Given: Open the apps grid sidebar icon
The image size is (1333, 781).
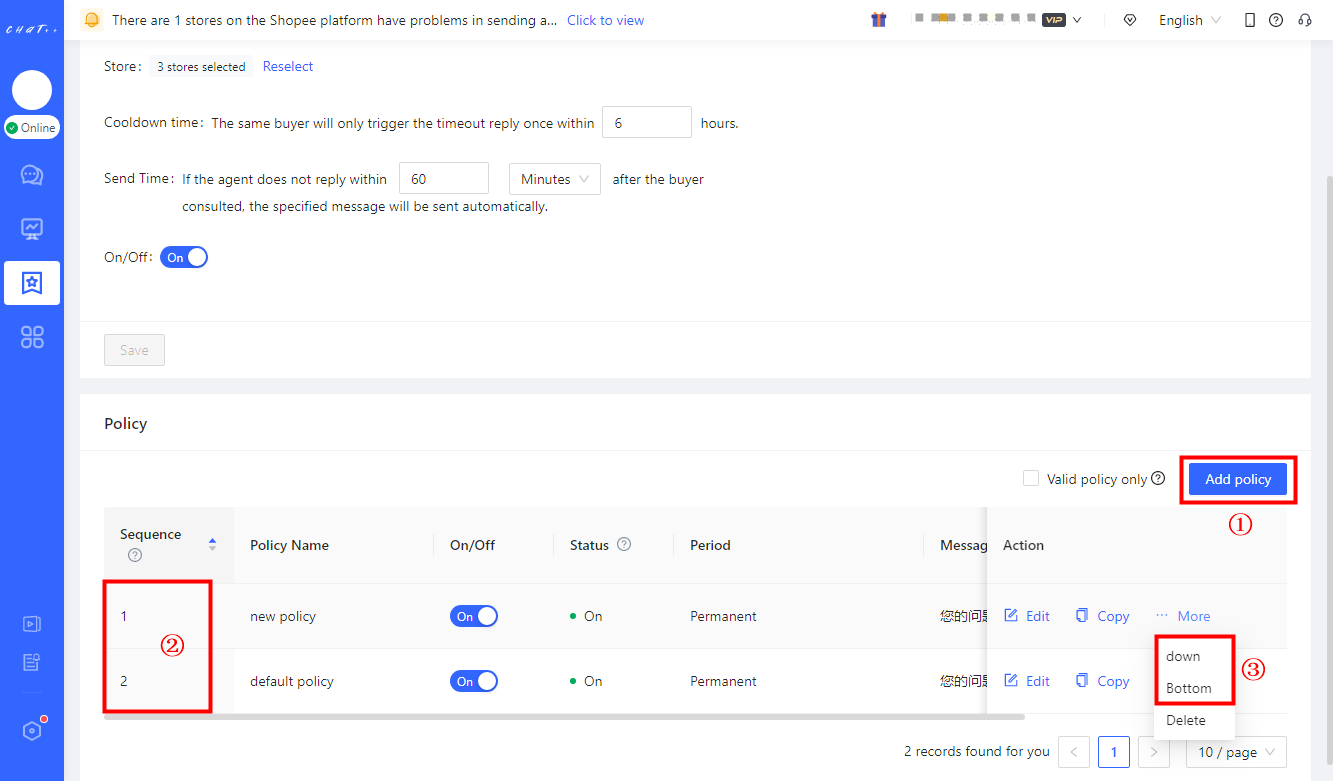Looking at the screenshot, I should (x=32, y=337).
